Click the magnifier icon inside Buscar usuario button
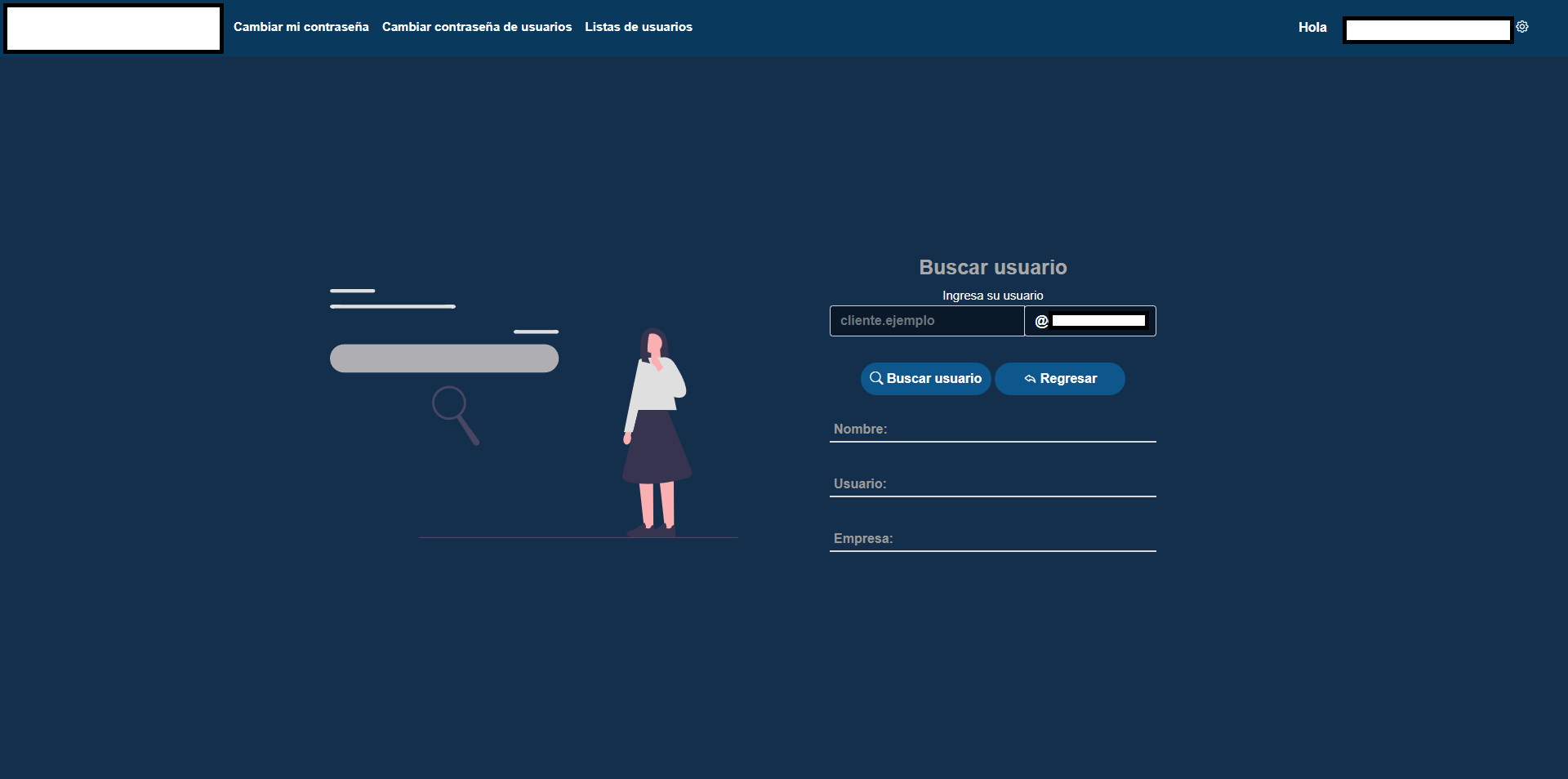The width and height of the screenshot is (1568, 779). pyautogui.click(x=875, y=378)
